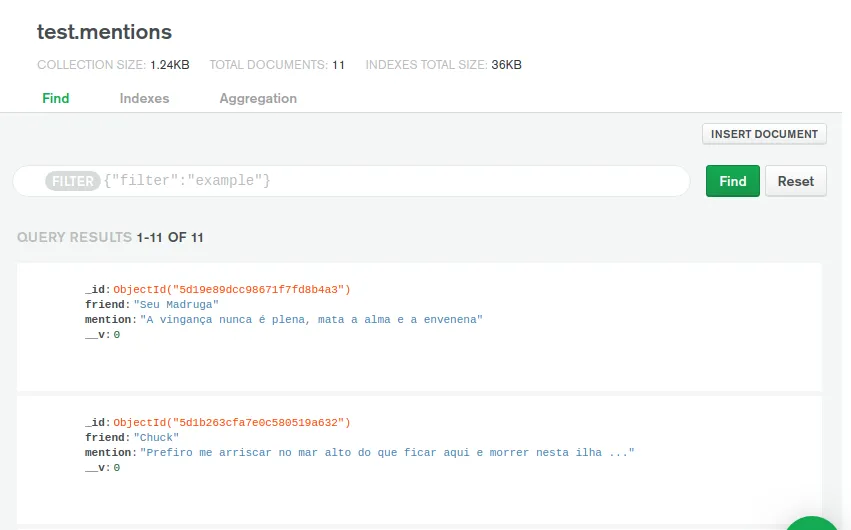Screen dimensions: 851x530
Task: Open the Aggregation tab
Action: (258, 98)
